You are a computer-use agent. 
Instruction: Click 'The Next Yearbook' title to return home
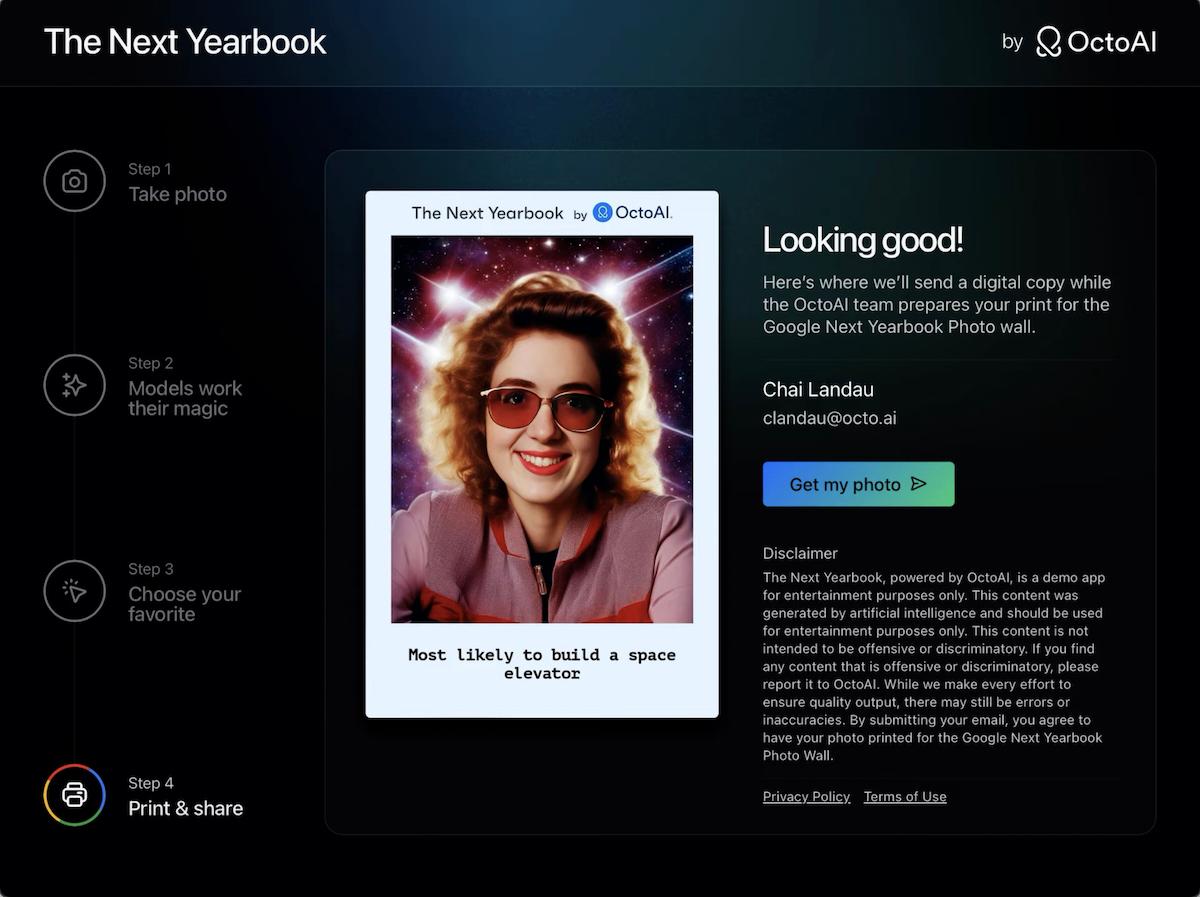[x=185, y=42]
